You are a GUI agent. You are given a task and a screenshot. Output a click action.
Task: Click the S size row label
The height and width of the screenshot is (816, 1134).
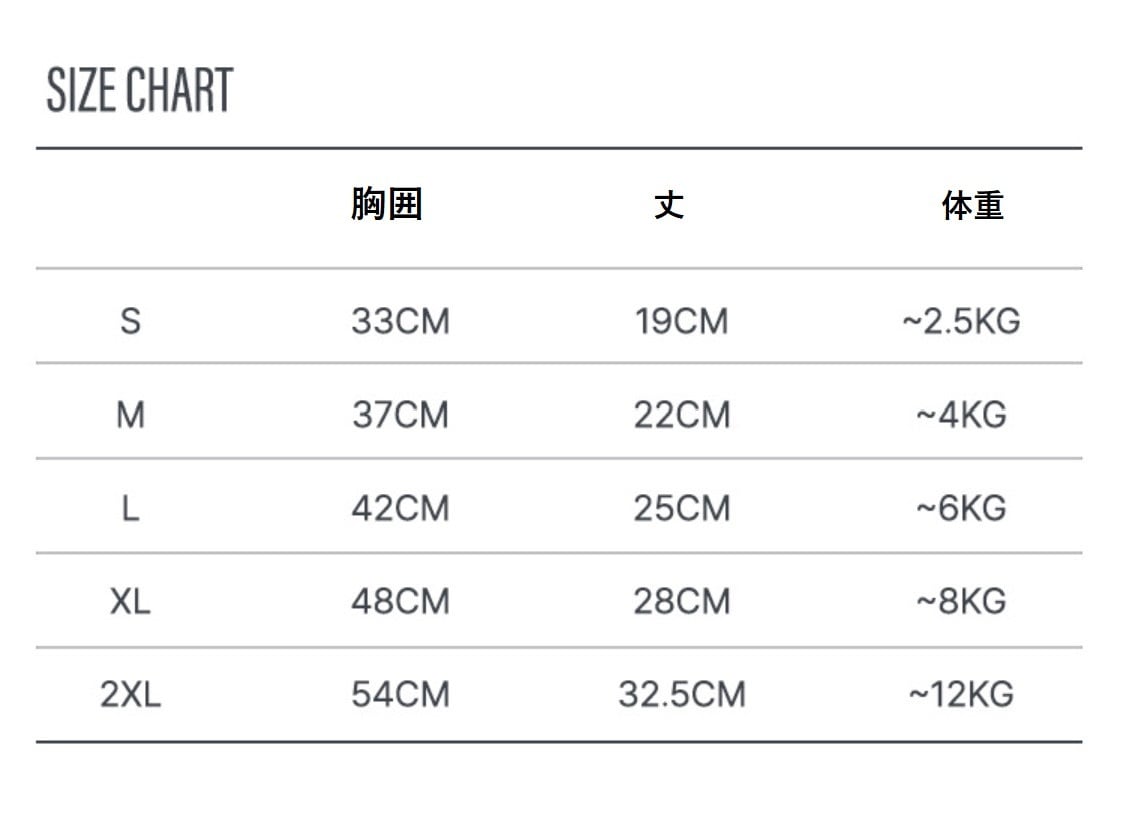pyautogui.click(x=130, y=321)
